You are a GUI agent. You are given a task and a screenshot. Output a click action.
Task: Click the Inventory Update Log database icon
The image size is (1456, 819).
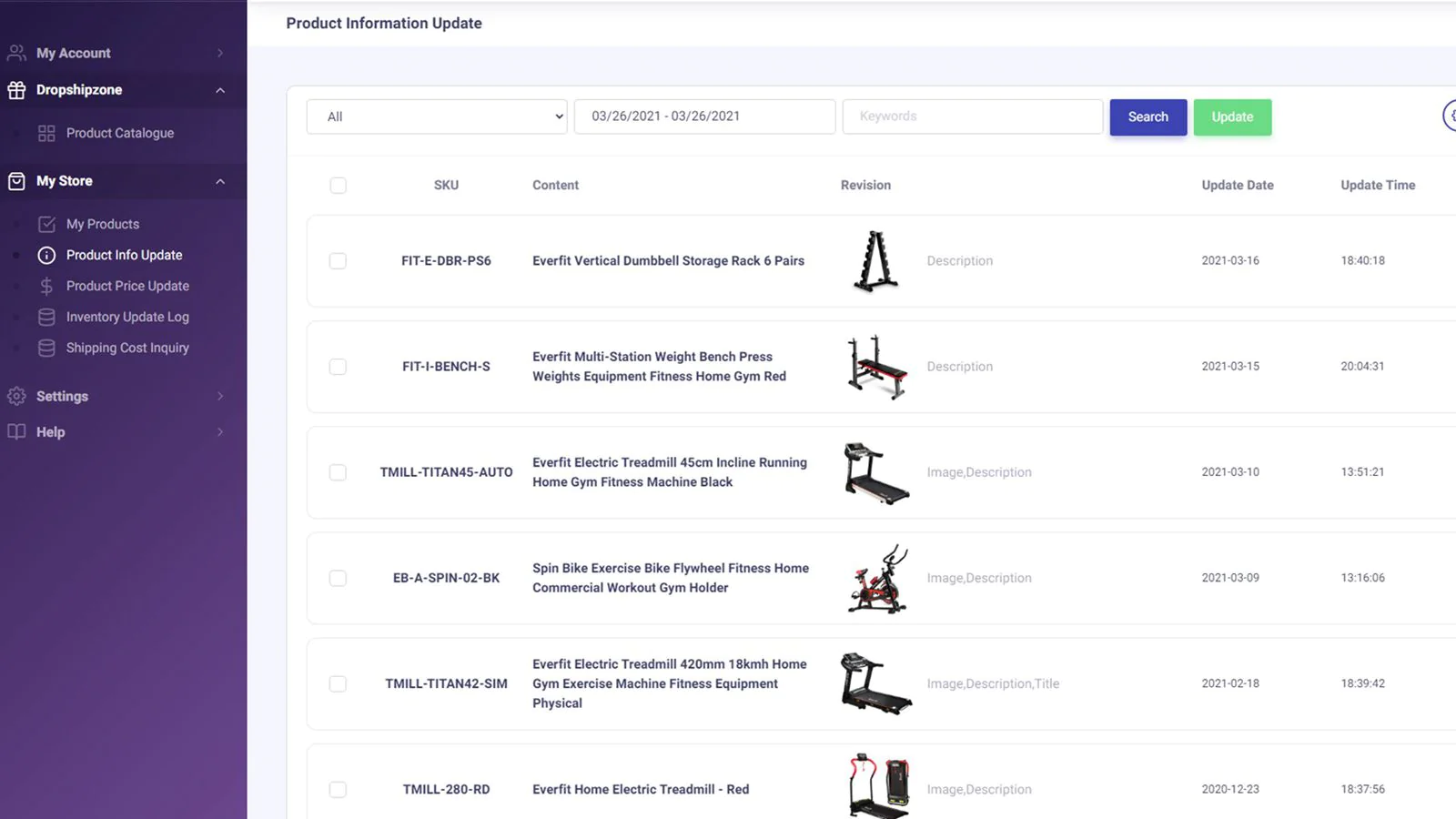point(46,317)
